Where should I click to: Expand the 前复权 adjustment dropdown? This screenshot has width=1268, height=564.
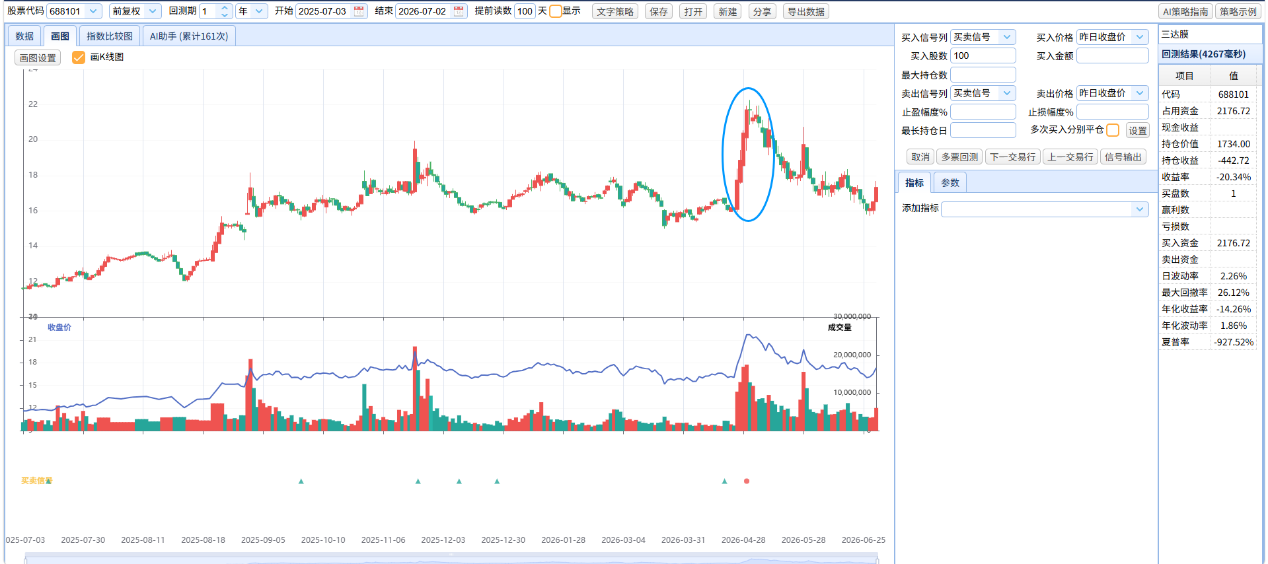click(135, 11)
